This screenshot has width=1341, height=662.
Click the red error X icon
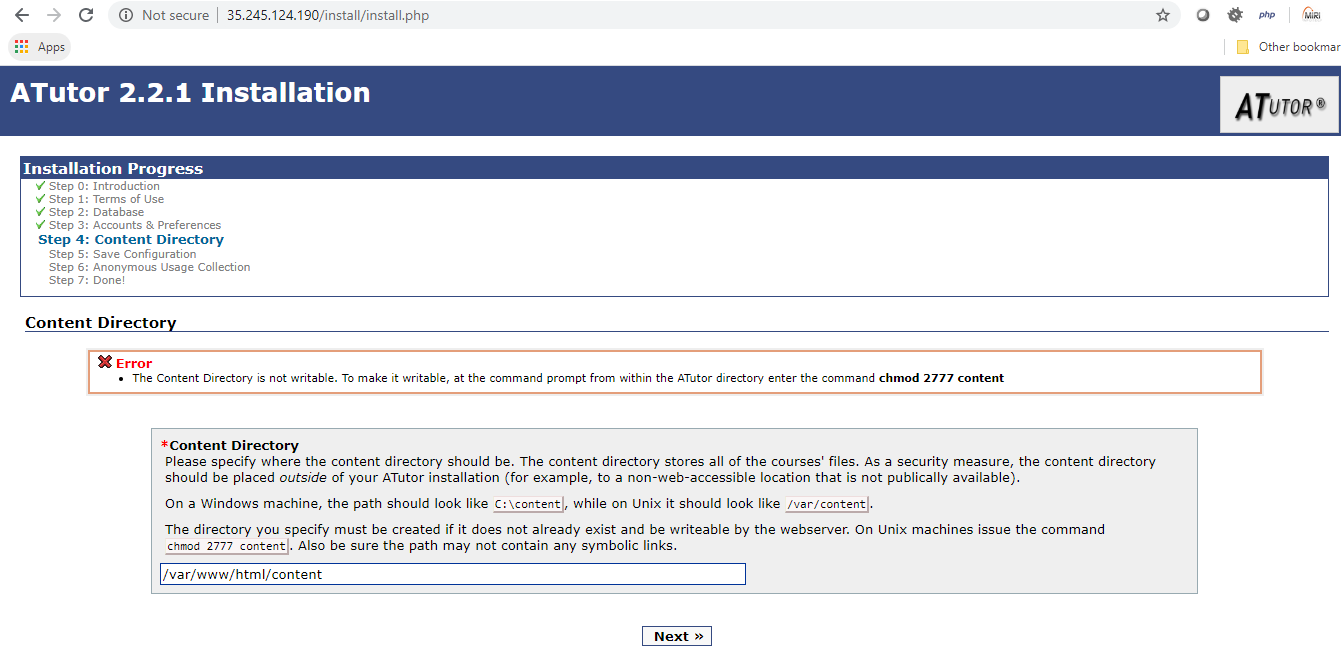point(105,362)
